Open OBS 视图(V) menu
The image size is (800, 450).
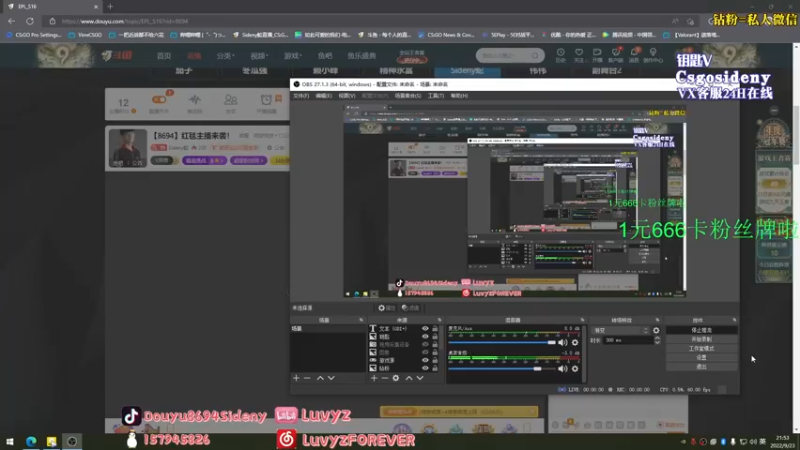pyautogui.click(x=346, y=96)
